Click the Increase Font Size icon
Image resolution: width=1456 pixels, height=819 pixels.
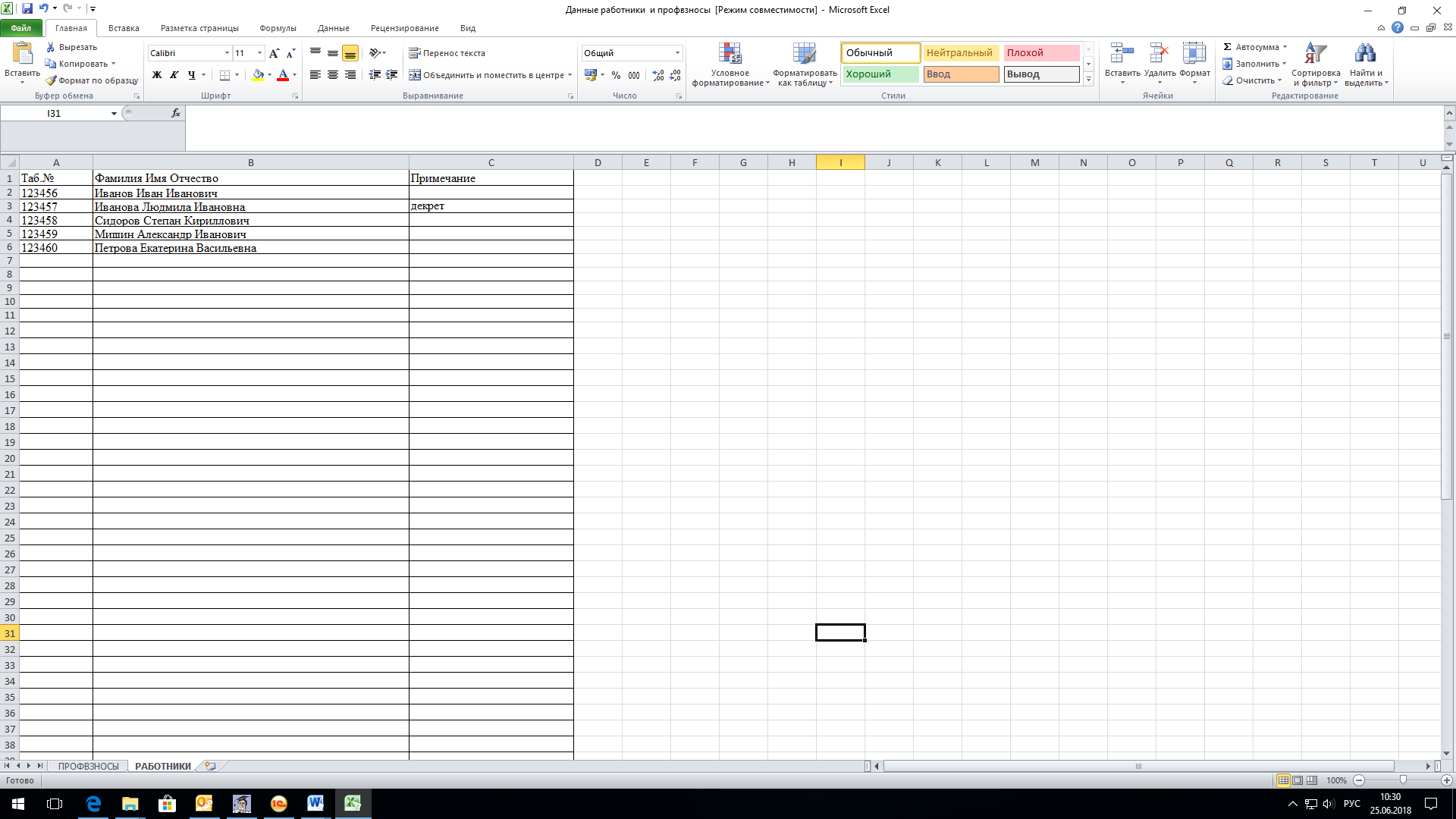click(274, 53)
